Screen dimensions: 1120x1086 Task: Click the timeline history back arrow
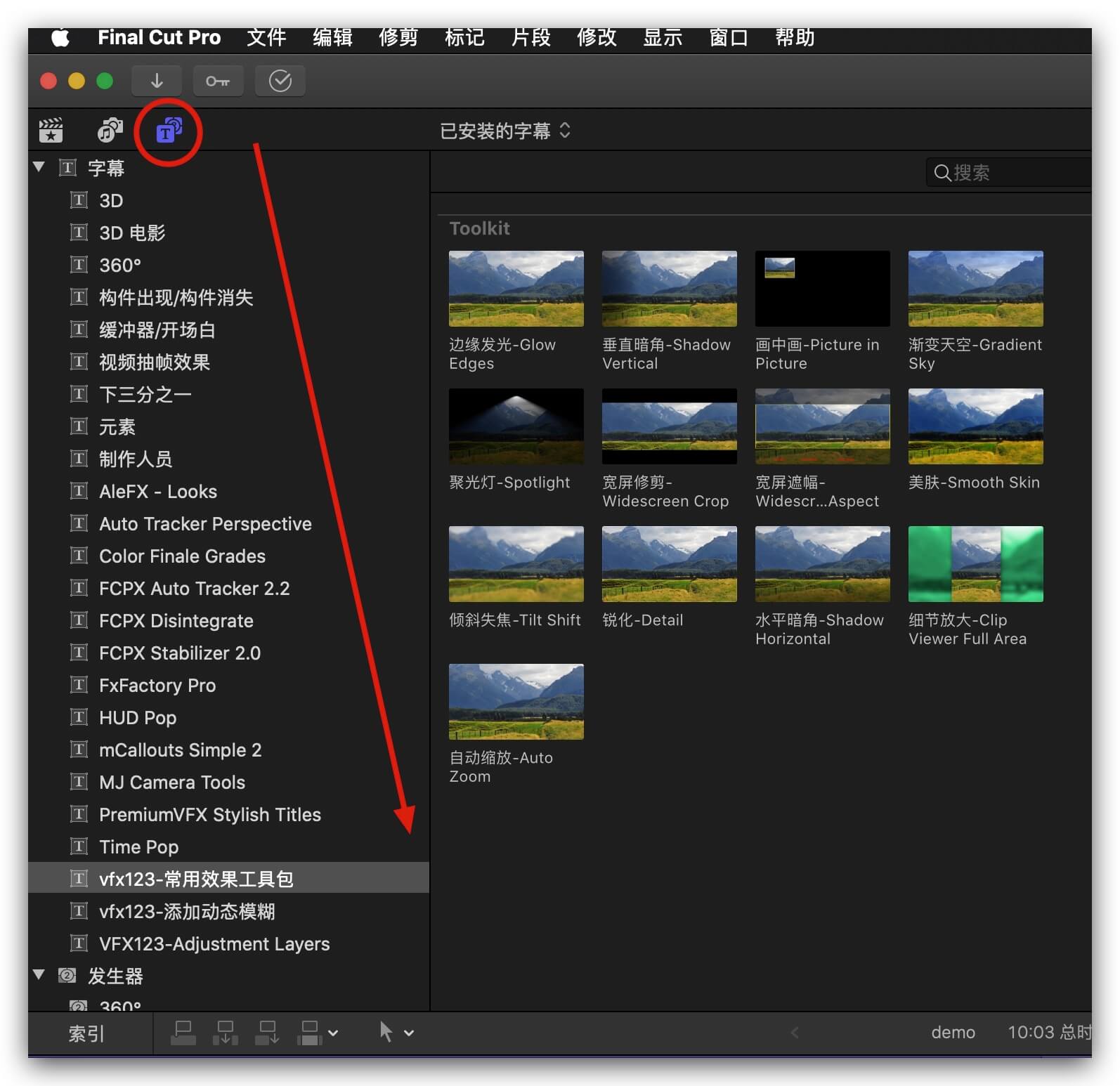(795, 1033)
